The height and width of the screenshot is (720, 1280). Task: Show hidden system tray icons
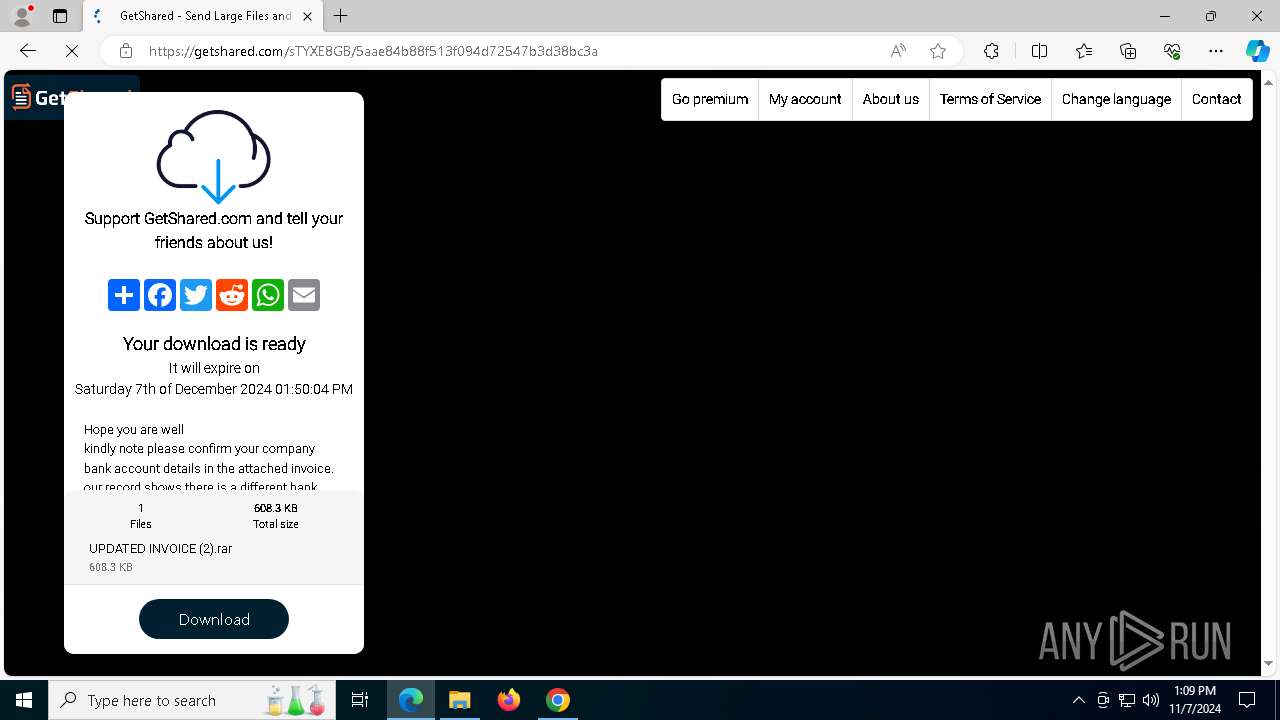coord(1078,700)
